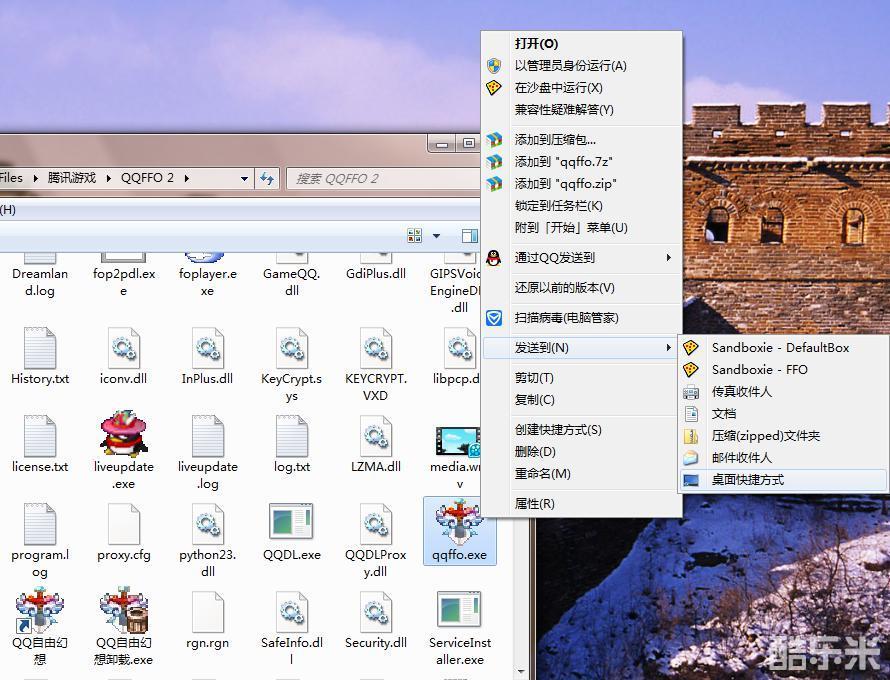Choose 附到「开始」菜单(U)
This screenshot has height=680, width=890.
point(582,228)
